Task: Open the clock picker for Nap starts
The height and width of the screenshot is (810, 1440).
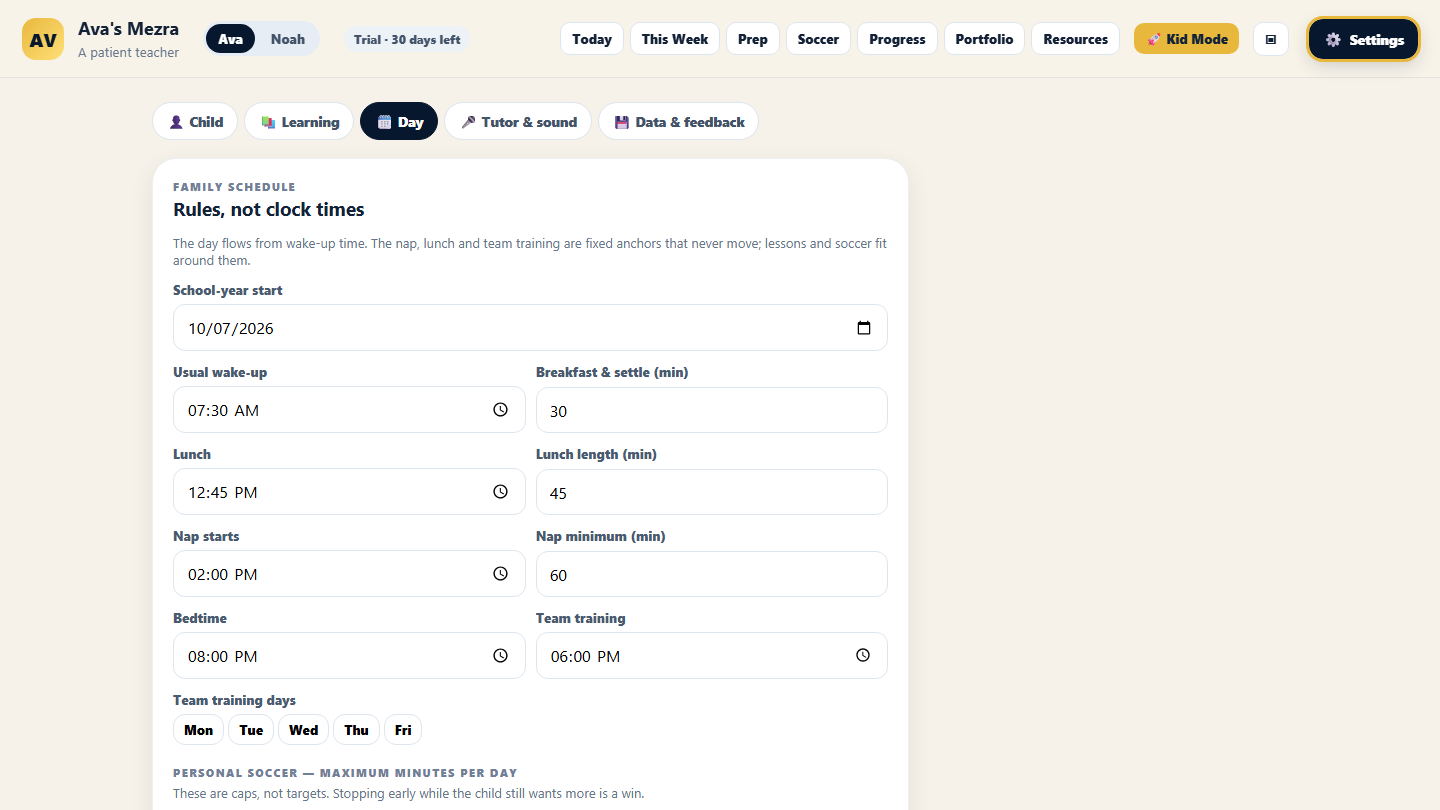Action: click(x=501, y=574)
